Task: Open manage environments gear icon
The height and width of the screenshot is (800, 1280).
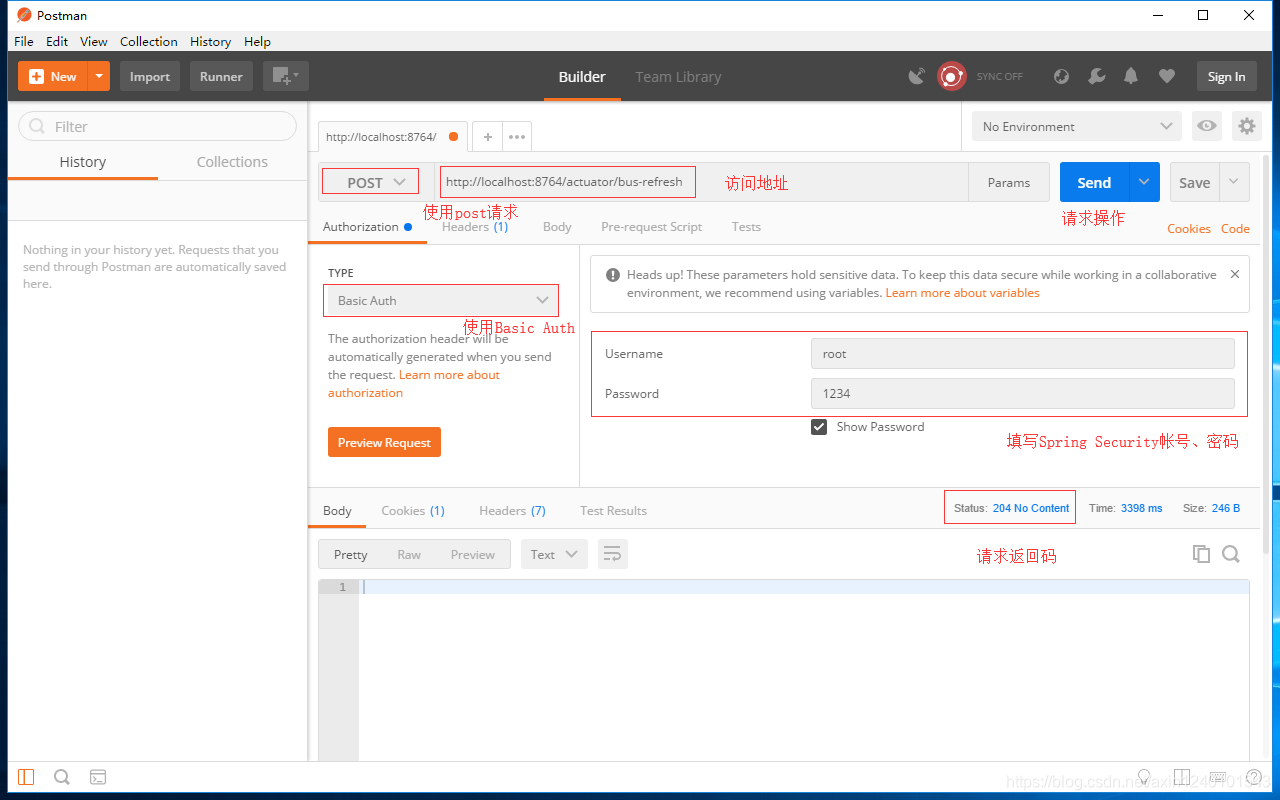Action: coord(1247,126)
